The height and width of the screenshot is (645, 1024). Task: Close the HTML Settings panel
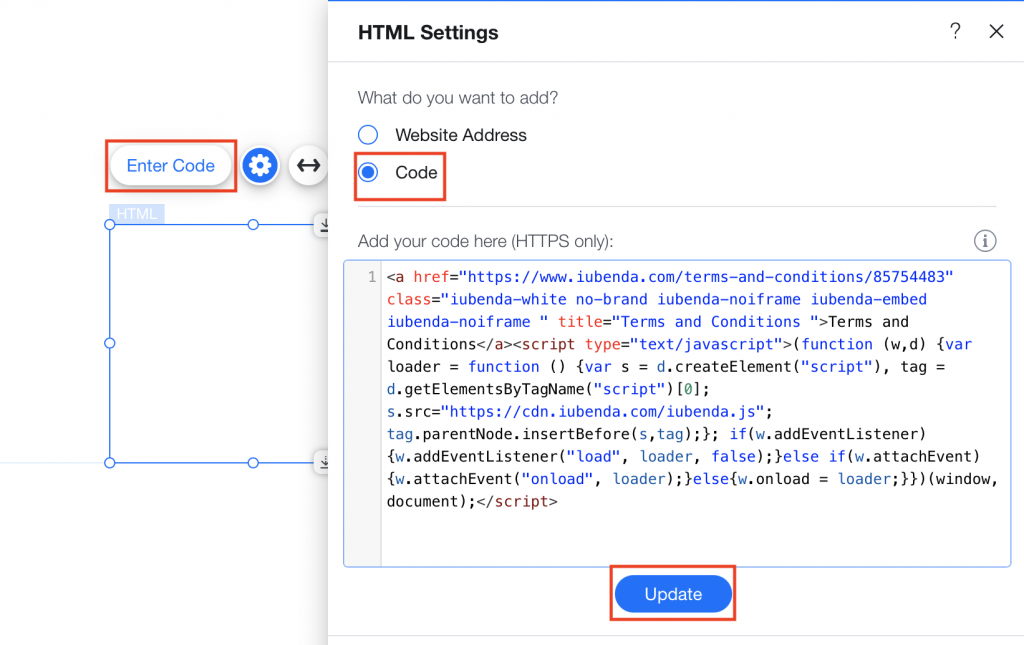(x=996, y=31)
